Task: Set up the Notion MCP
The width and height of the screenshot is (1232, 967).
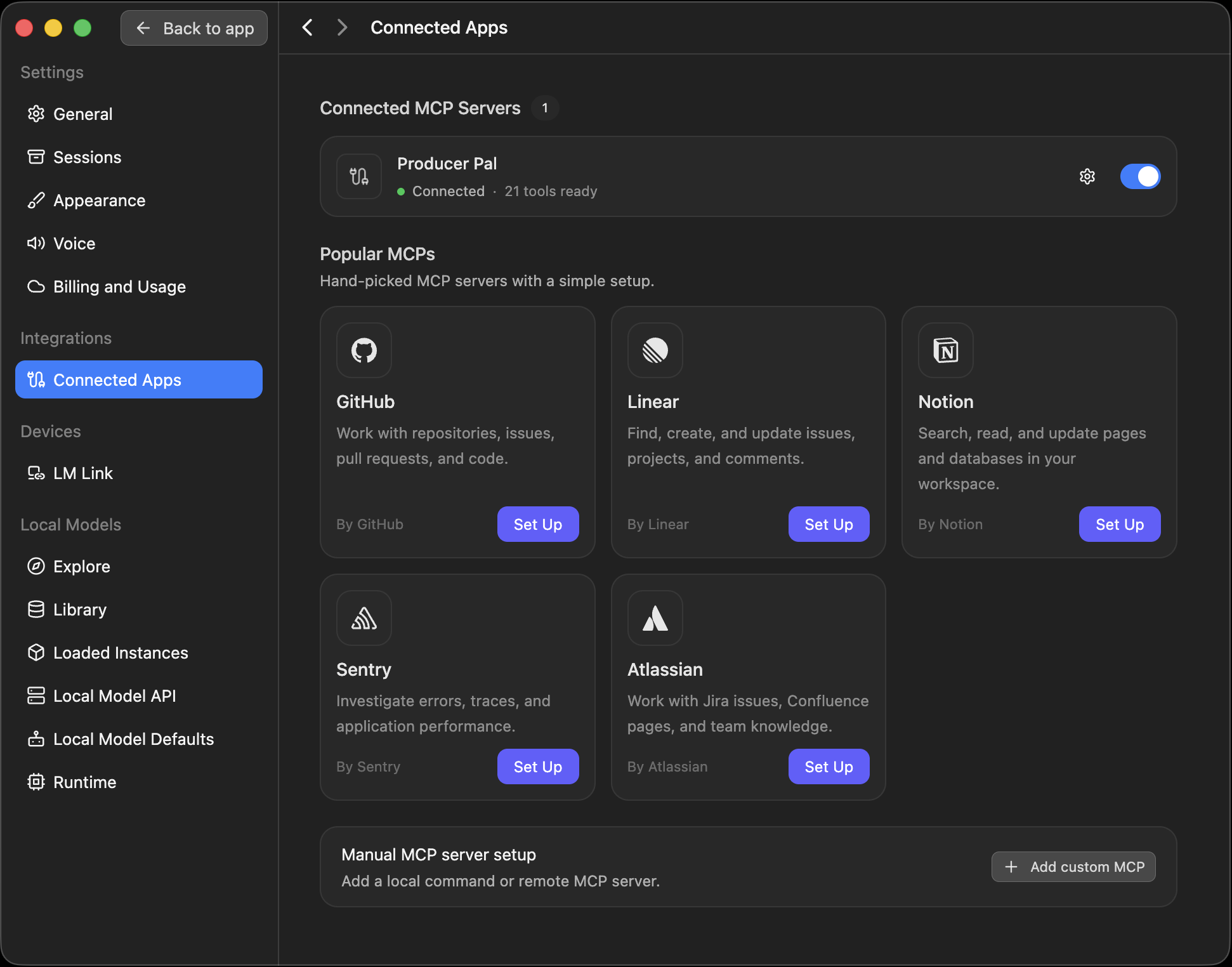Action: [1120, 524]
